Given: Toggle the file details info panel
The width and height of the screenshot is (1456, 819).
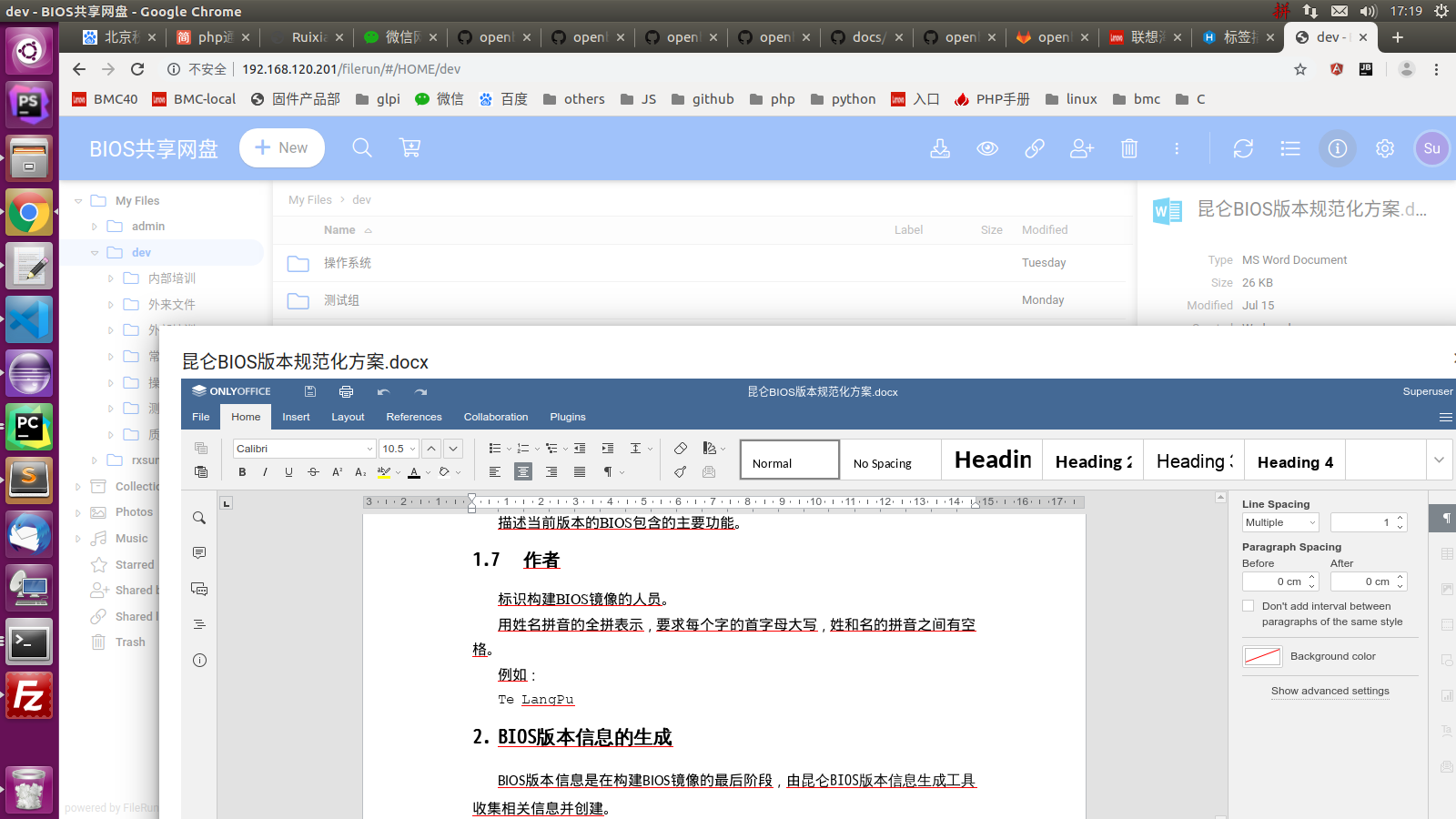Looking at the screenshot, I should (1337, 148).
